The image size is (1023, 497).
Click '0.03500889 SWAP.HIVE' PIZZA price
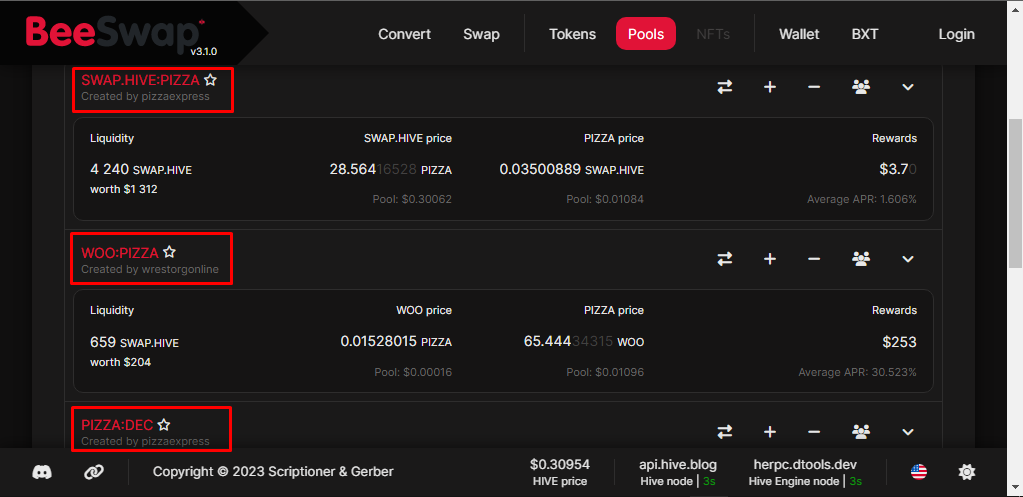(x=572, y=170)
